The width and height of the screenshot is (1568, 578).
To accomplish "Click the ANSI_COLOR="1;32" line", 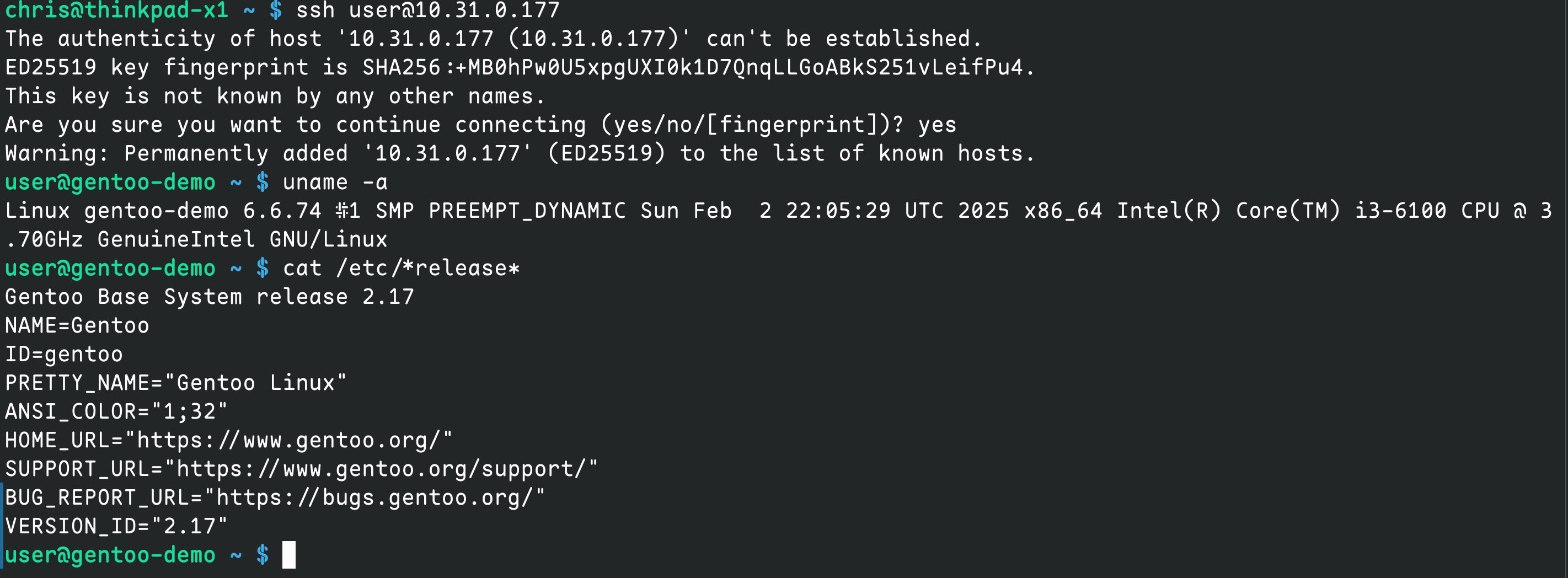I will pos(116,411).
